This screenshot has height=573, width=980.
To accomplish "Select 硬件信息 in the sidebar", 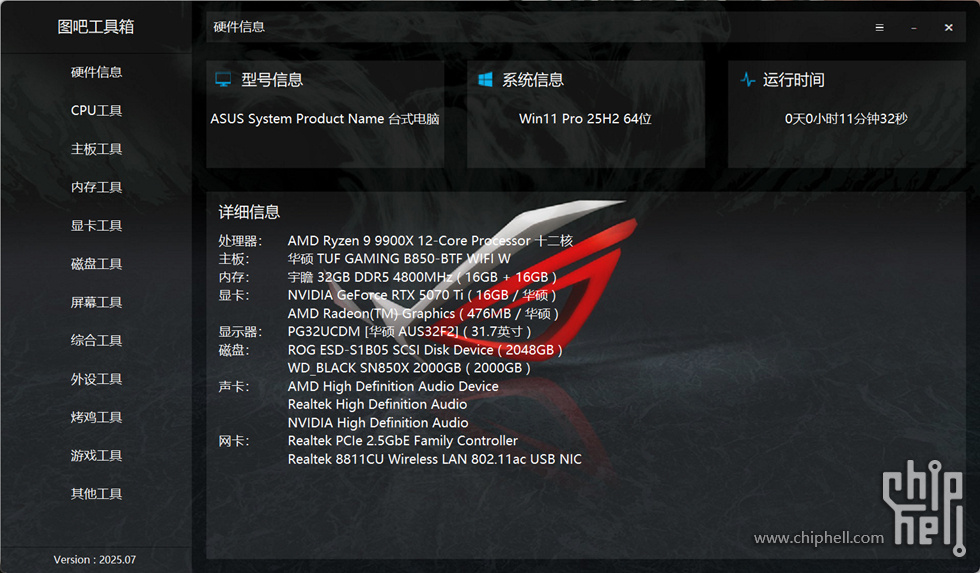I will pyautogui.click(x=96, y=72).
